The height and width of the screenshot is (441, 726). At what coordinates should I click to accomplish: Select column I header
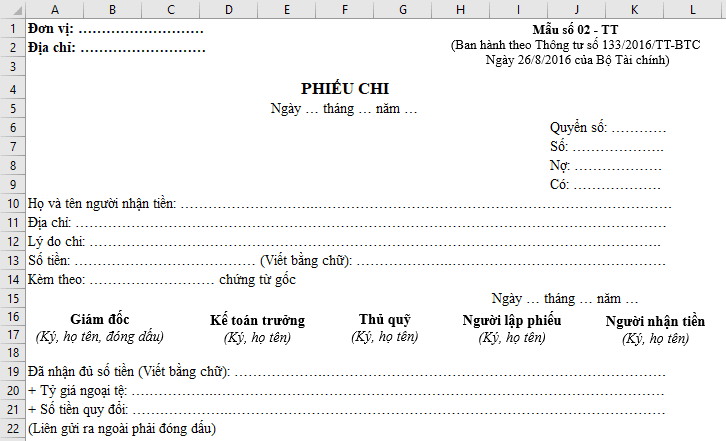519,9
